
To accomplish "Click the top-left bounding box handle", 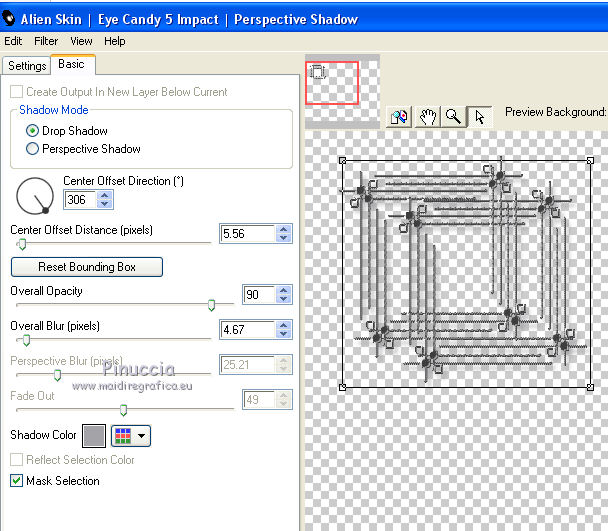I will (x=342, y=160).
